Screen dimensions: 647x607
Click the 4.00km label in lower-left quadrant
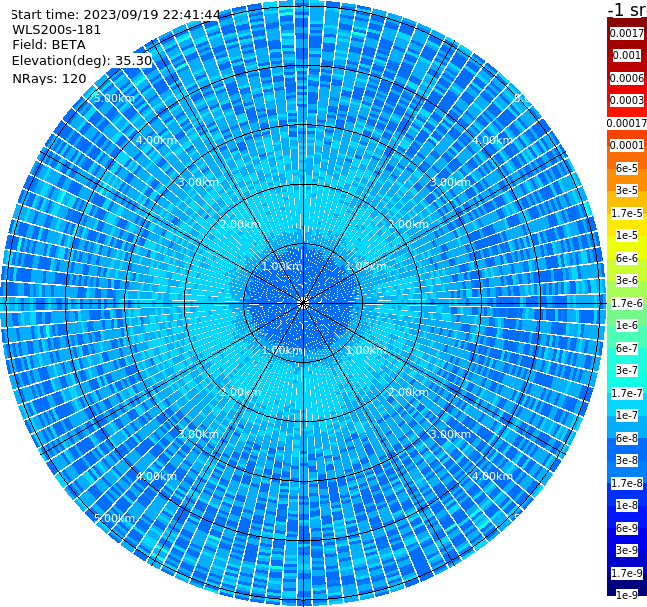(156, 476)
